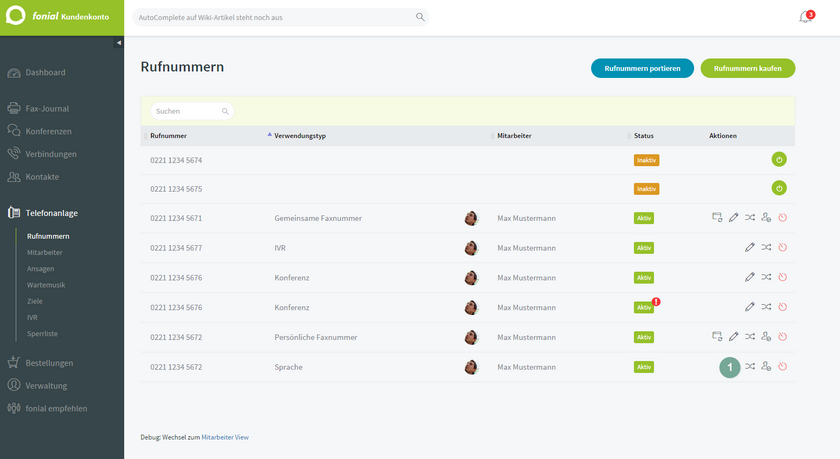Expand the Telefonanlage sidebar section
Image resolution: width=840 pixels, height=459 pixels.
[51, 213]
